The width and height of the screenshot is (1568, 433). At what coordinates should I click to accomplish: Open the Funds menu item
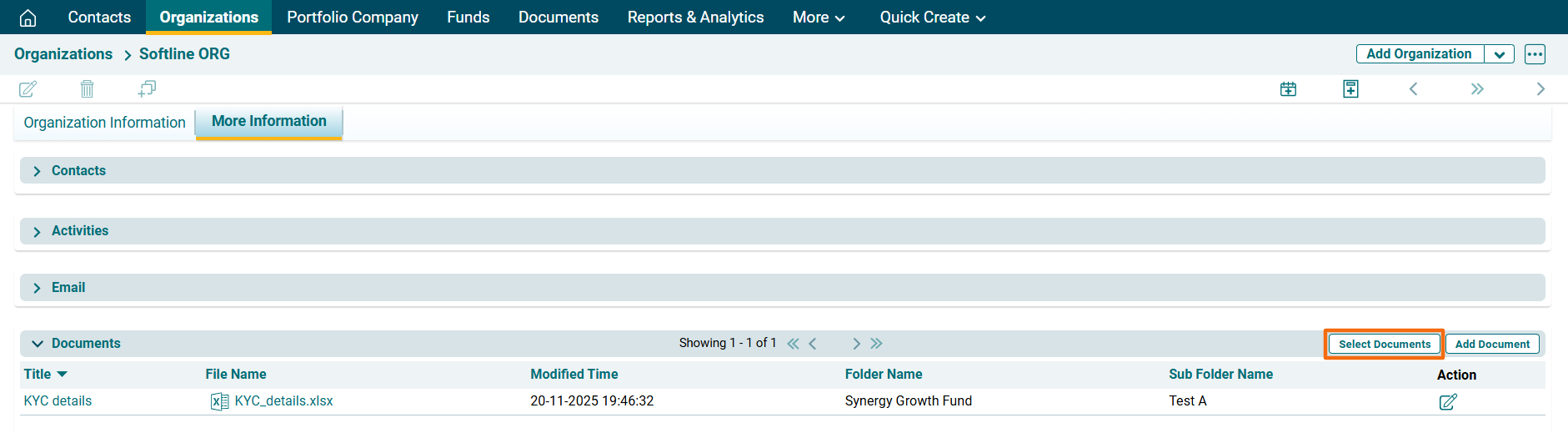468,18
